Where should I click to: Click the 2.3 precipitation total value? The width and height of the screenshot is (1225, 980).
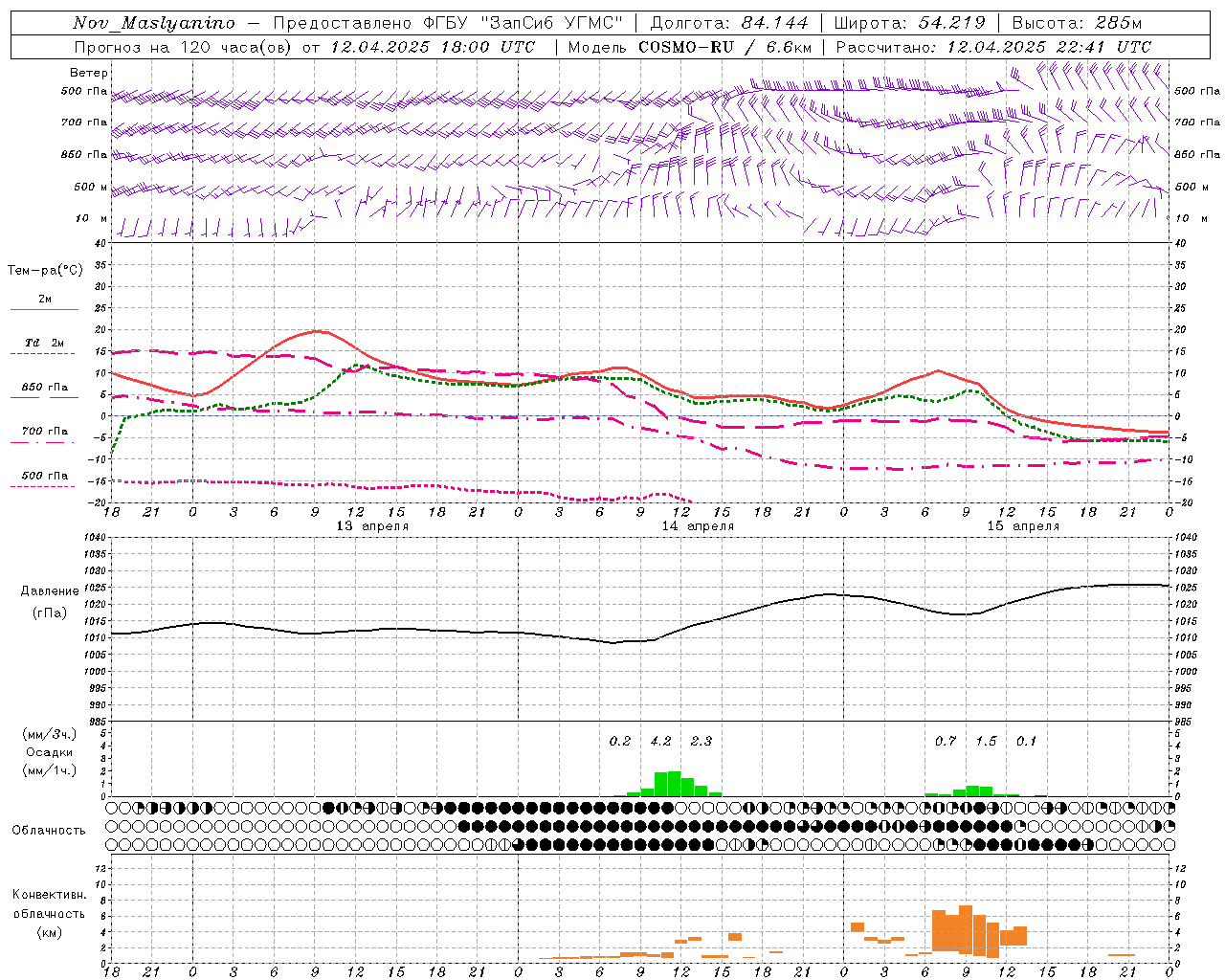(x=702, y=742)
